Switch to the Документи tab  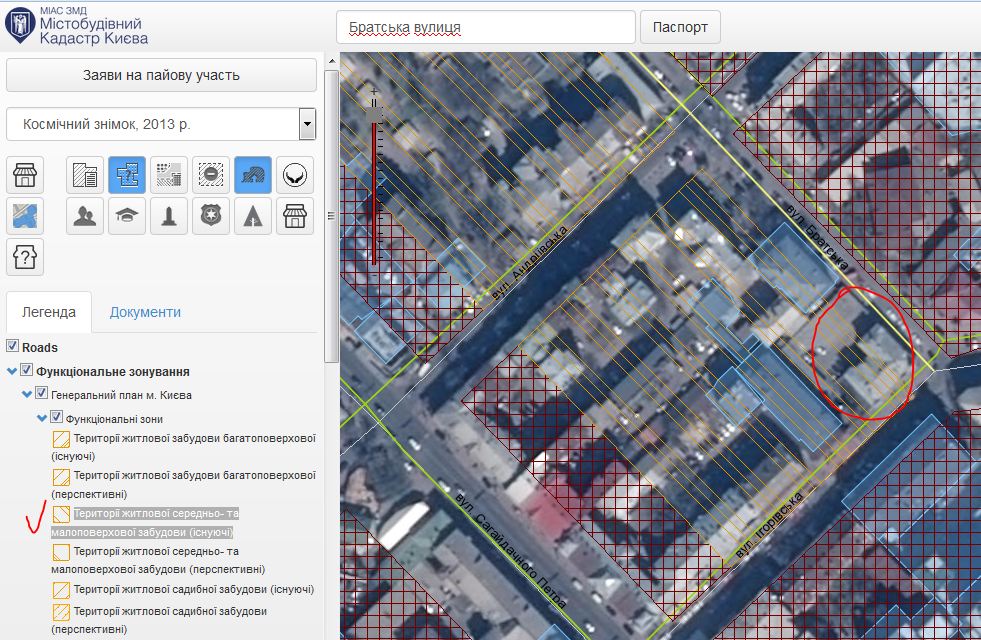(x=145, y=312)
